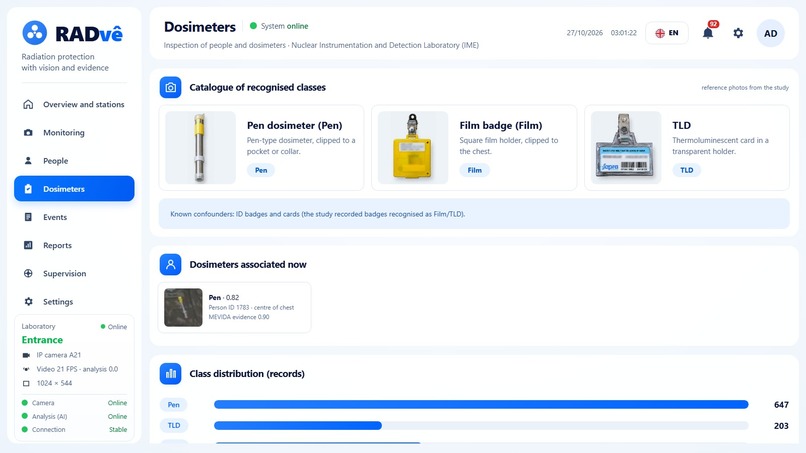Open Overview and stations home icon
The width and height of the screenshot is (806, 453).
[28, 104]
